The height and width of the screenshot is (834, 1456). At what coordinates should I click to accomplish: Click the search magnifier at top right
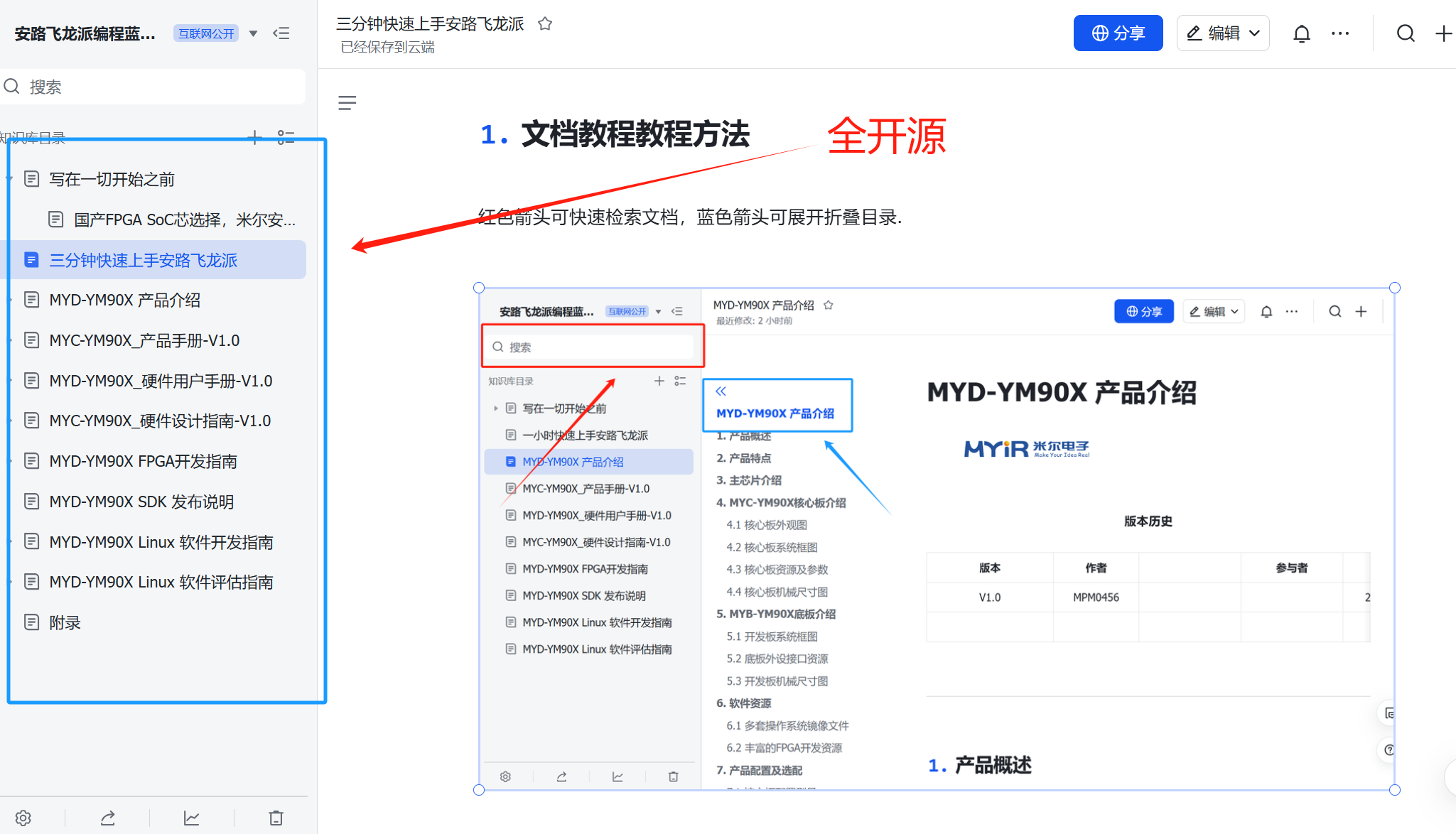point(1406,33)
